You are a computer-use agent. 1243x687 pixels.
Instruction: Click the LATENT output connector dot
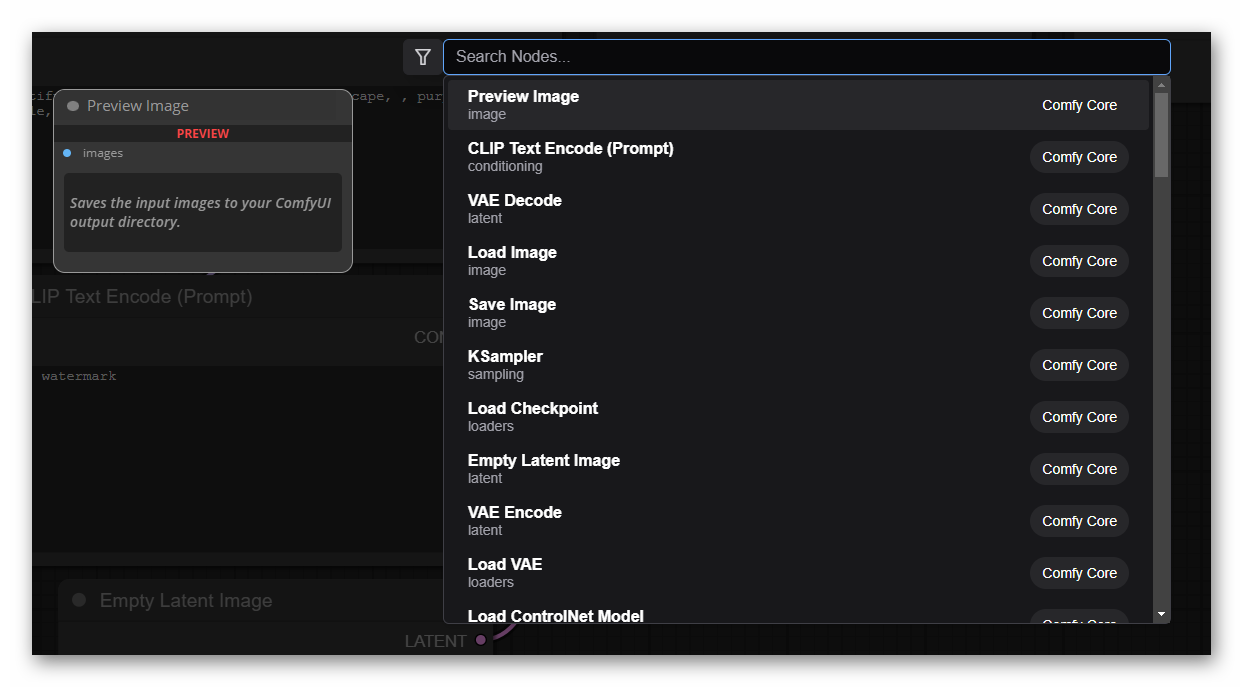(481, 640)
